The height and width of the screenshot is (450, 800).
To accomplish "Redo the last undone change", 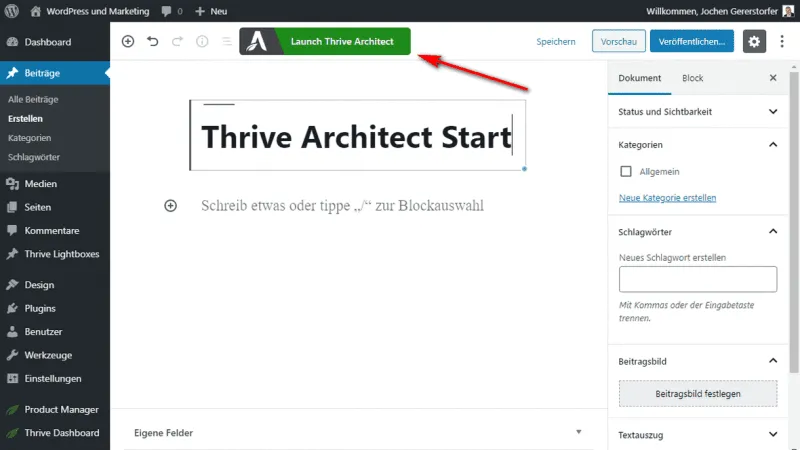I will (177, 41).
